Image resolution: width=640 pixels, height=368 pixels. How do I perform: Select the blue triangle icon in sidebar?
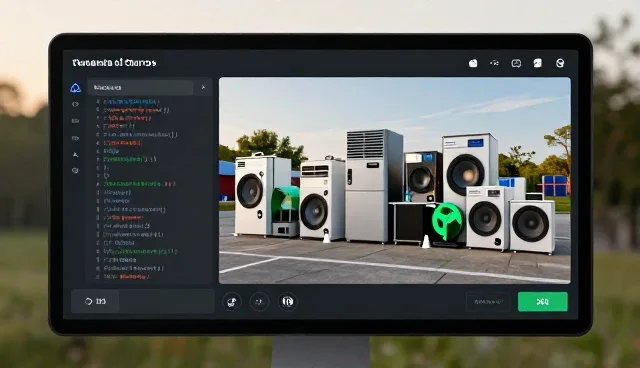click(x=76, y=88)
